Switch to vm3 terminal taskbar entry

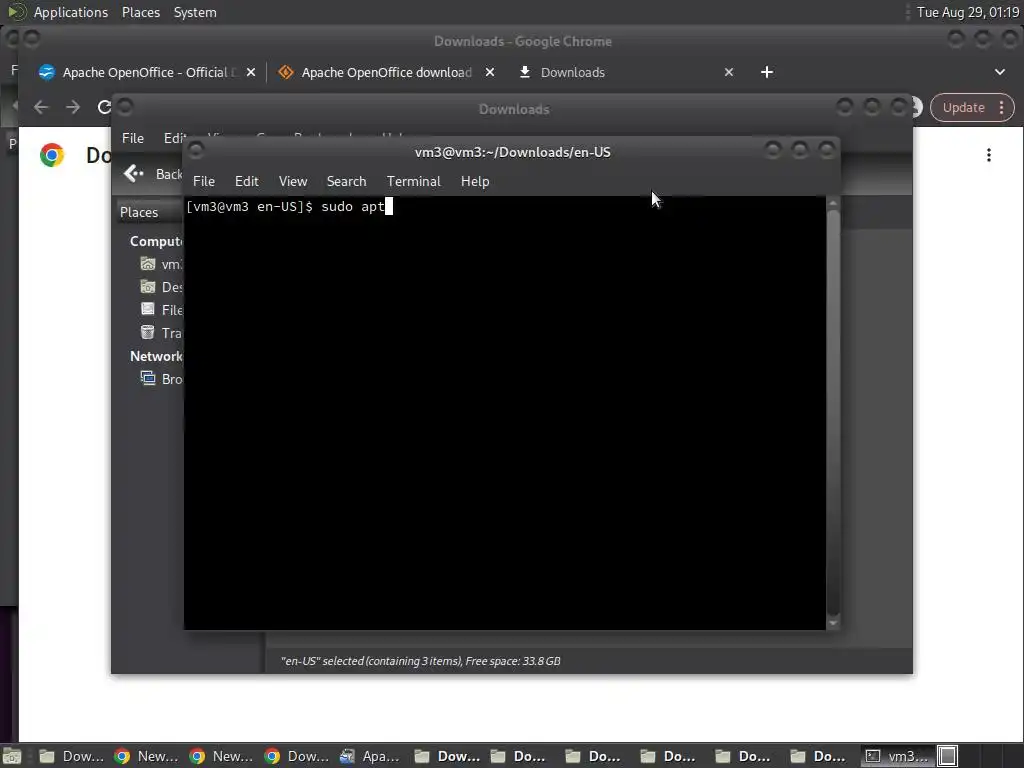click(x=897, y=756)
